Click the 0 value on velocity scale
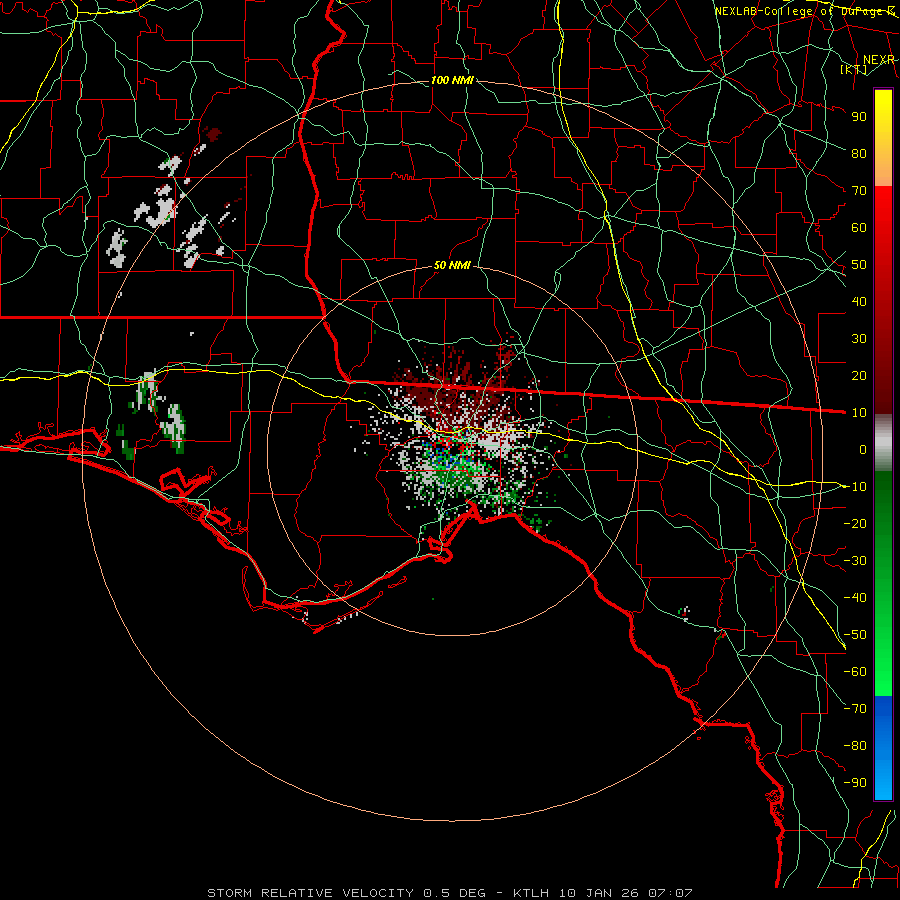The width and height of the screenshot is (900, 900). (x=863, y=449)
